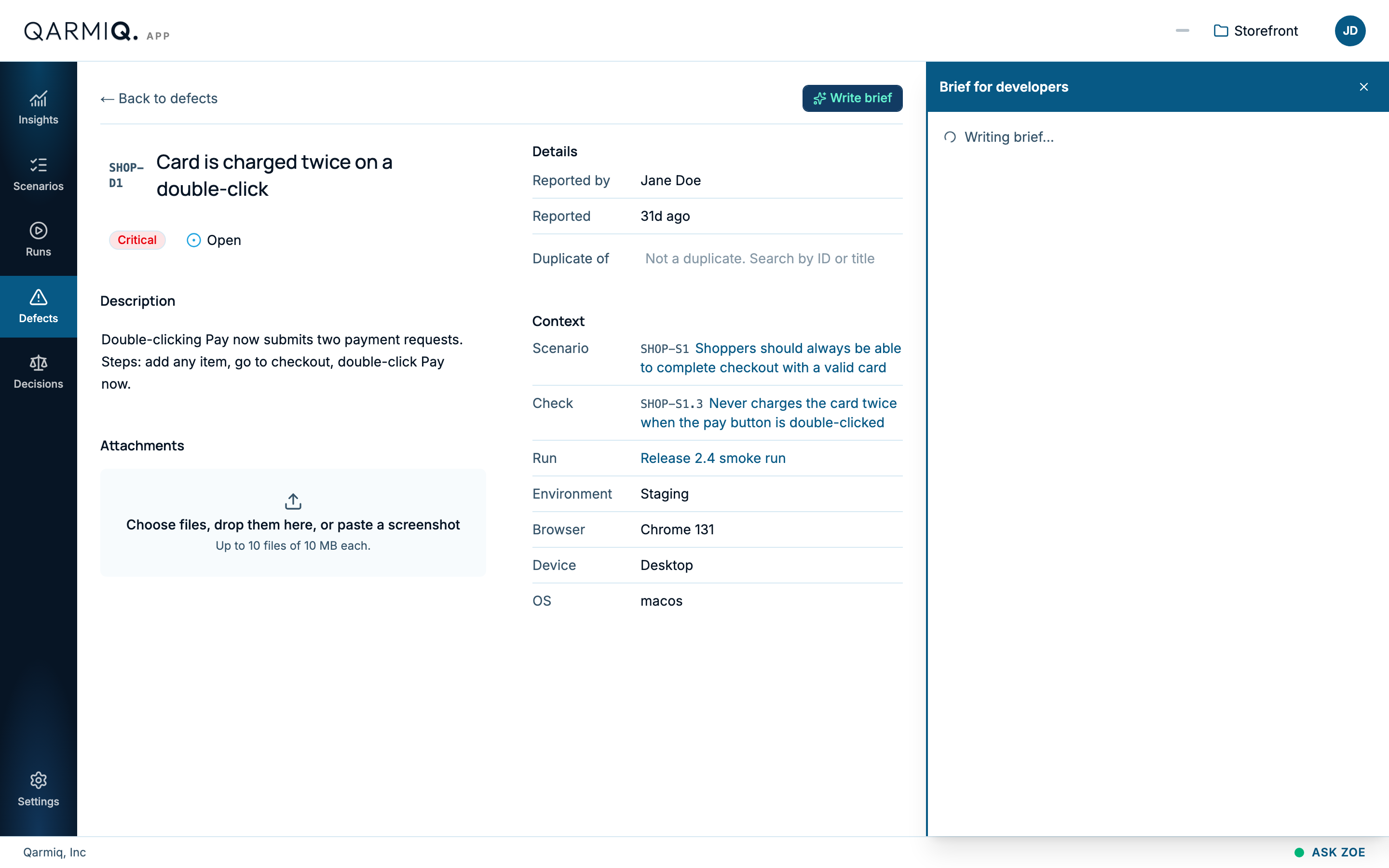The height and width of the screenshot is (868, 1389).
Task: Open scenario SHOP-S1 checkout link
Action: 771,358
